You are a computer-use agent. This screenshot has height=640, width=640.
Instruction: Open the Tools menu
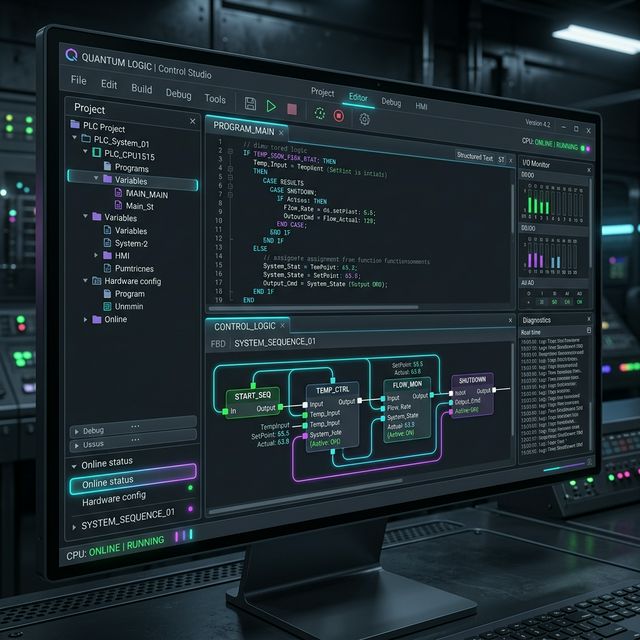pyautogui.click(x=215, y=99)
